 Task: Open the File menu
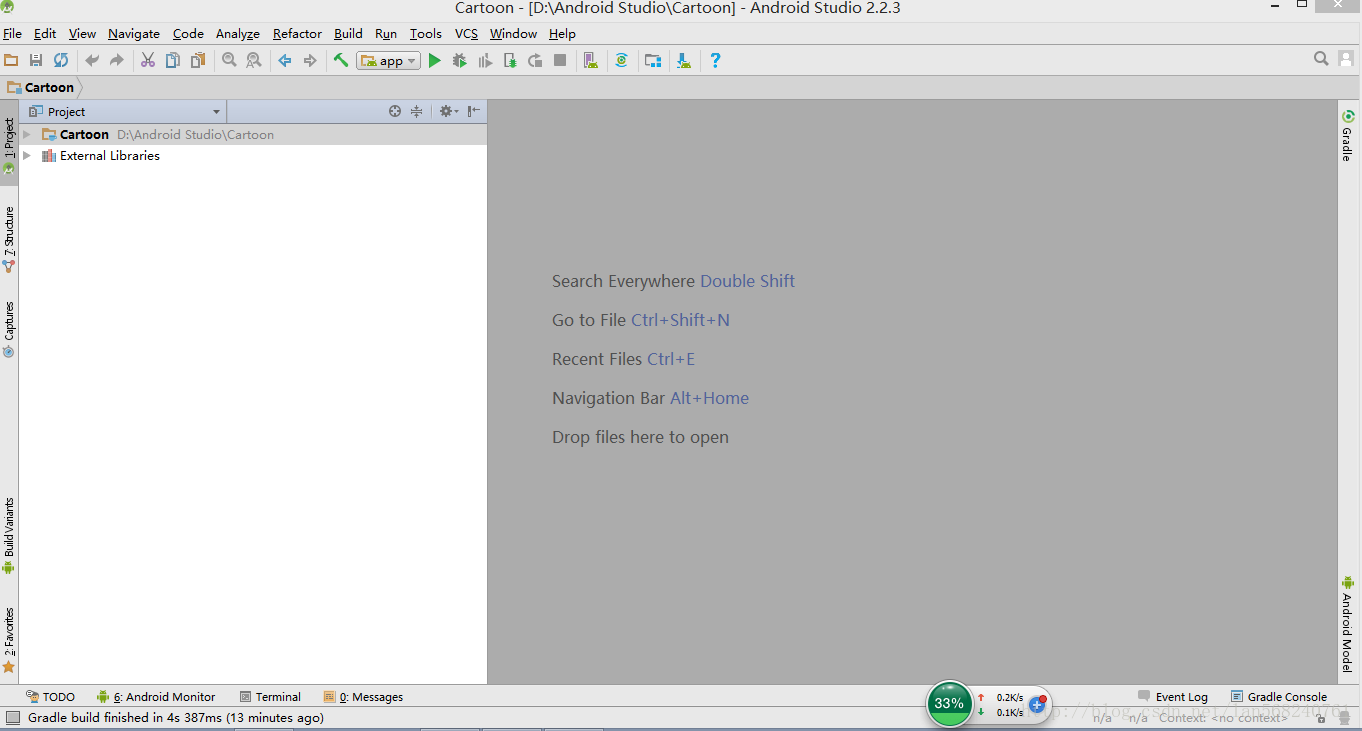pyautogui.click(x=12, y=33)
